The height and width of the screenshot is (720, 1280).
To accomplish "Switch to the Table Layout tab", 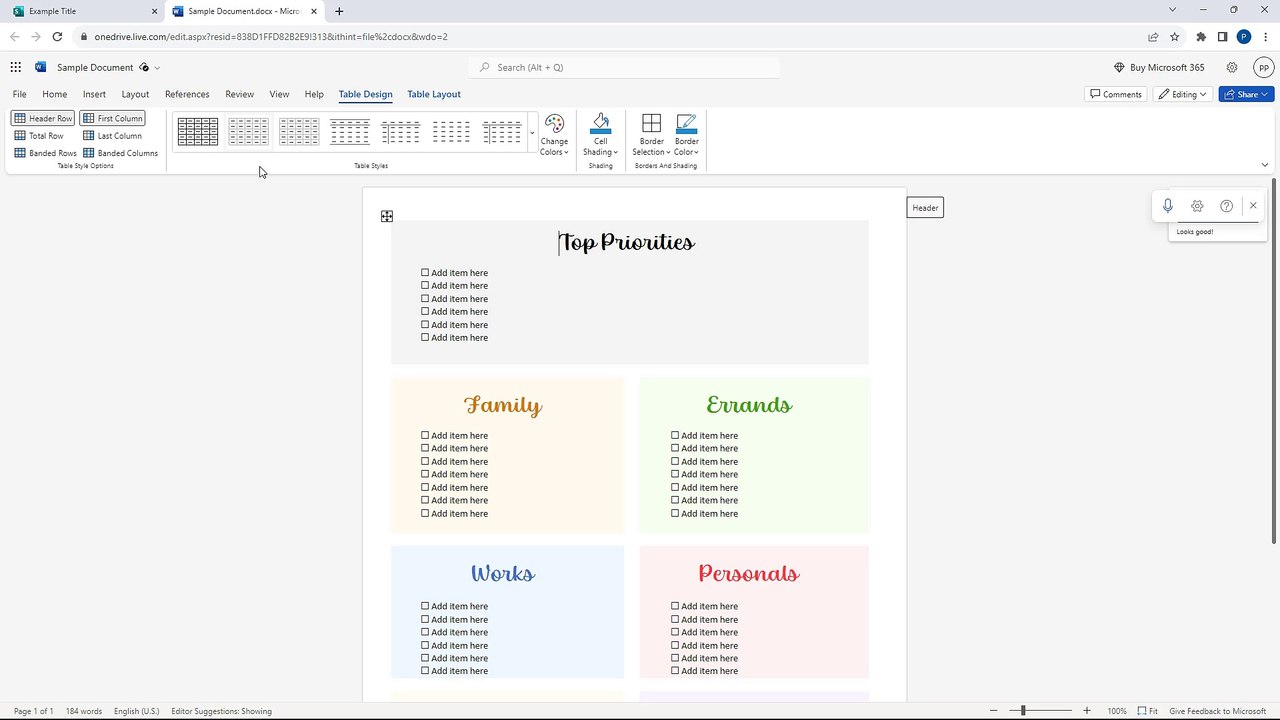I will click(x=434, y=94).
